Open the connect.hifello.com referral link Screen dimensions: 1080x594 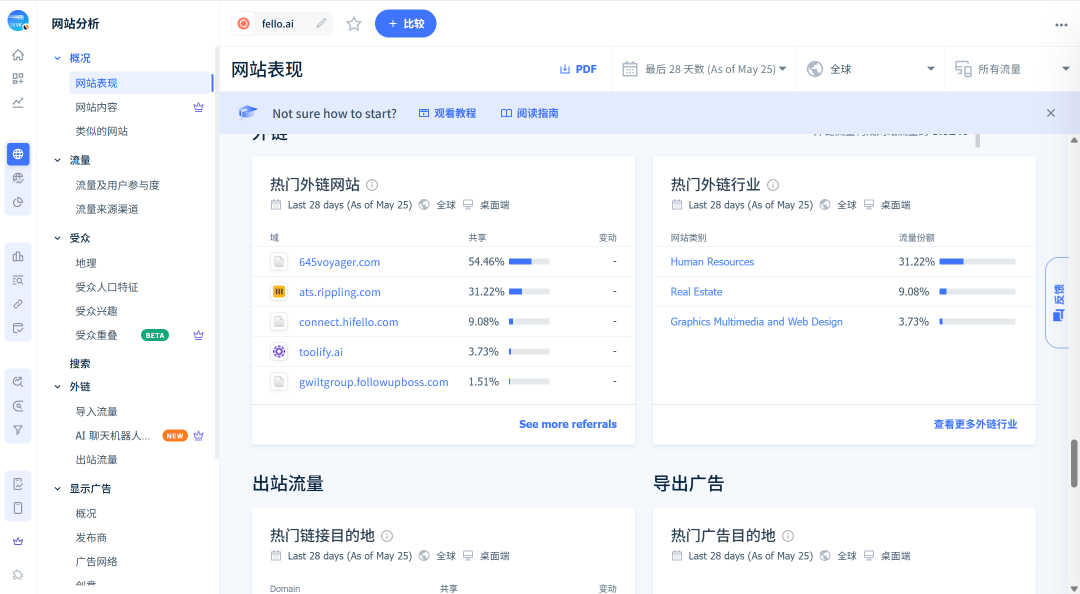[349, 322]
